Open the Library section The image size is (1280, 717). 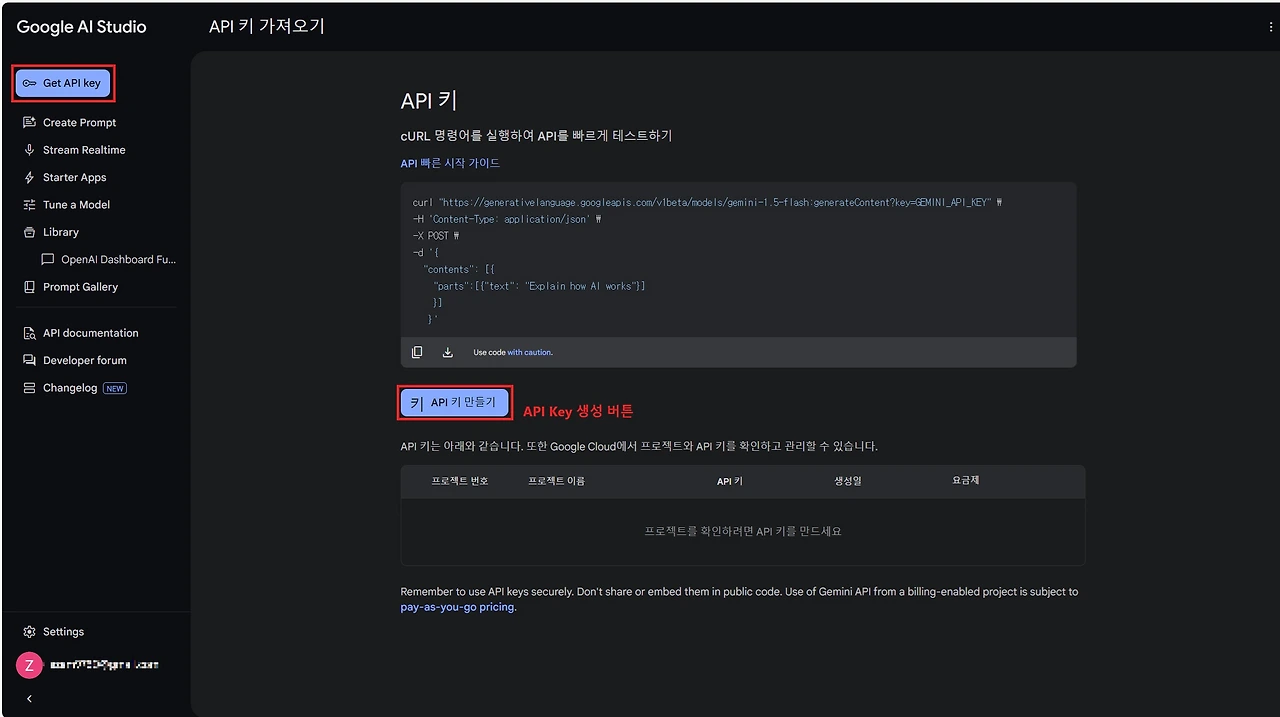[61, 232]
